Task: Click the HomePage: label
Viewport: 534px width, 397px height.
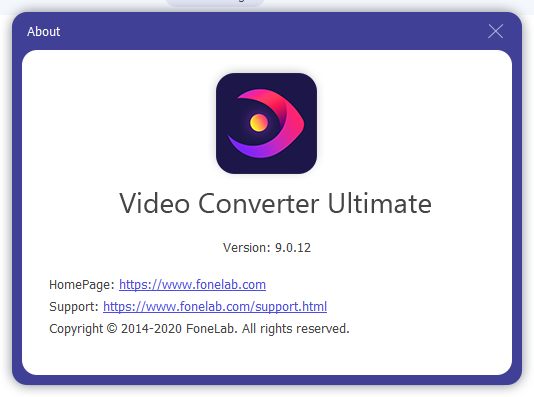Action: pos(82,285)
